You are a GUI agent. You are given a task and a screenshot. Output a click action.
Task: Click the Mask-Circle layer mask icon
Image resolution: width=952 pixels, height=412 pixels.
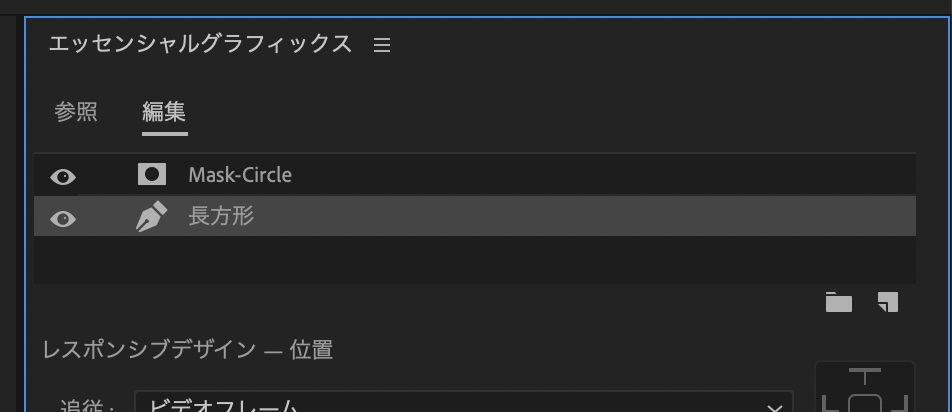(151, 175)
